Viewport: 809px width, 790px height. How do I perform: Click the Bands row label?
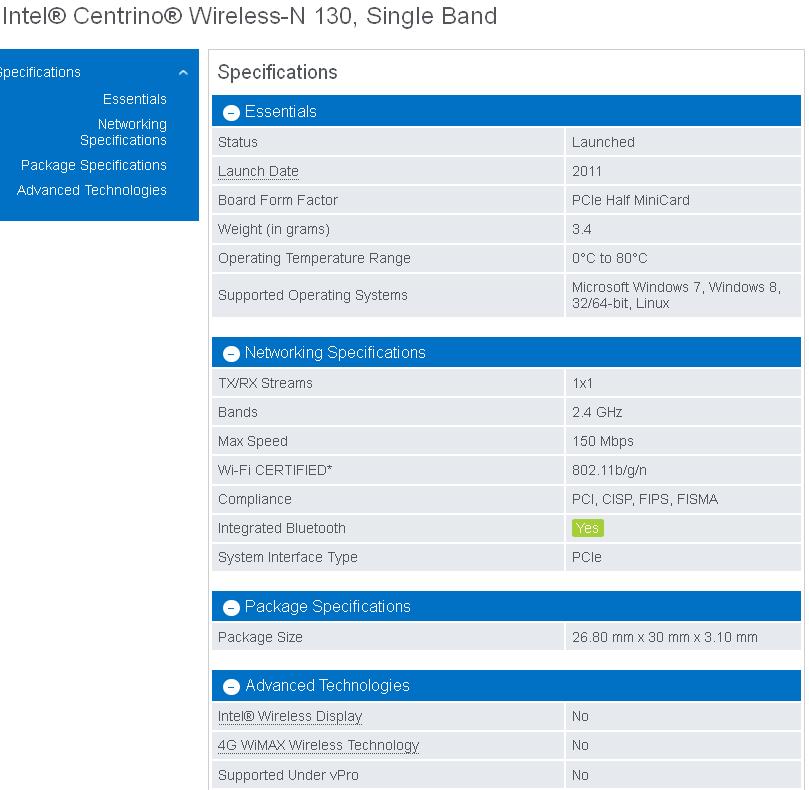click(x=238, y=412)
